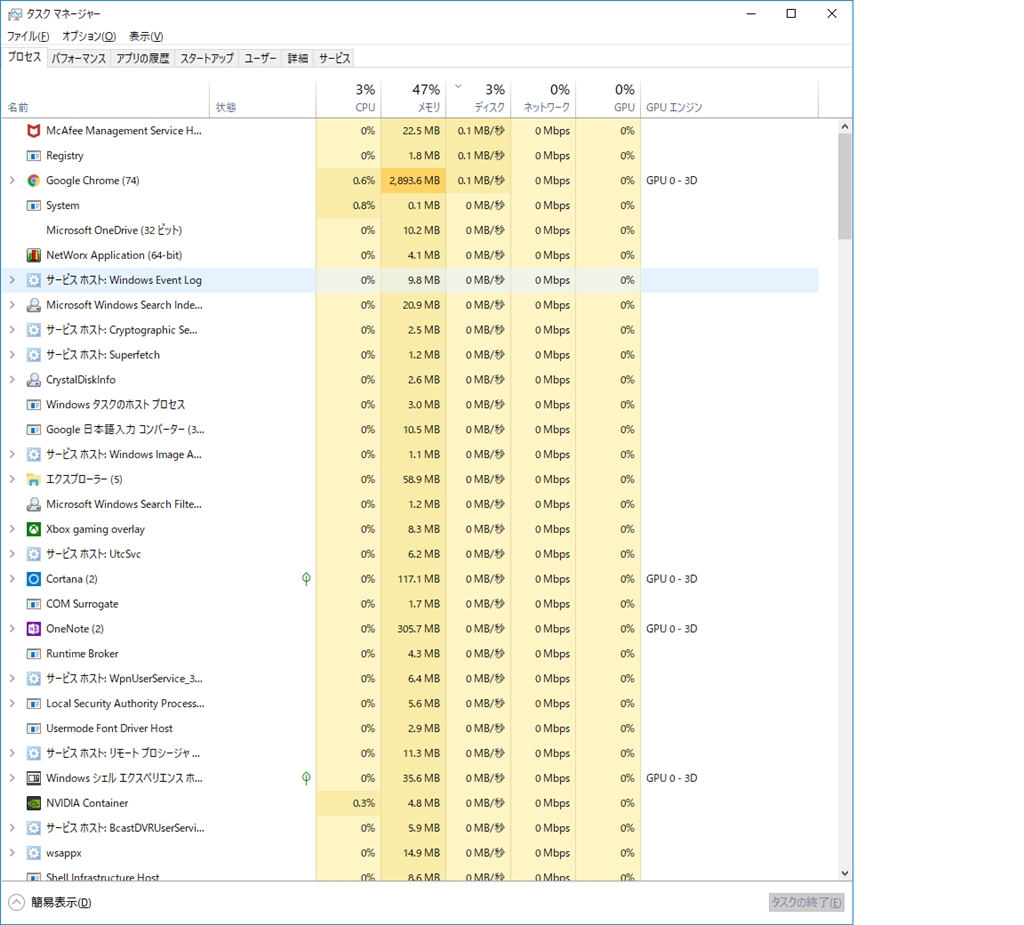Click the UtcSvc service host gear icon
The image size is (1024, 925).
coord(33,554)
